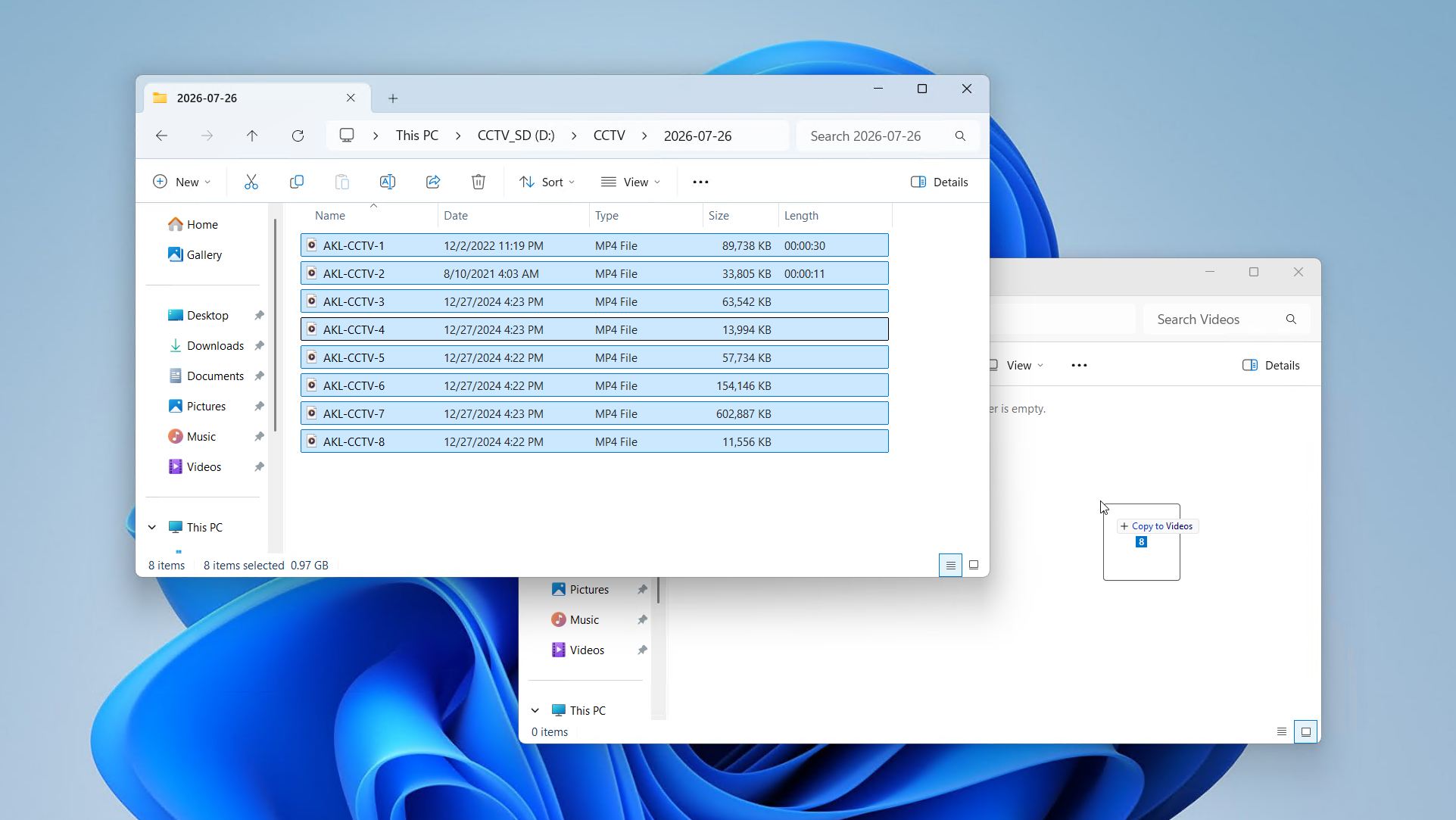Click the MP4 file icon for AKL-CCTV-1
1456x820 pixels.
coord(311,245)
